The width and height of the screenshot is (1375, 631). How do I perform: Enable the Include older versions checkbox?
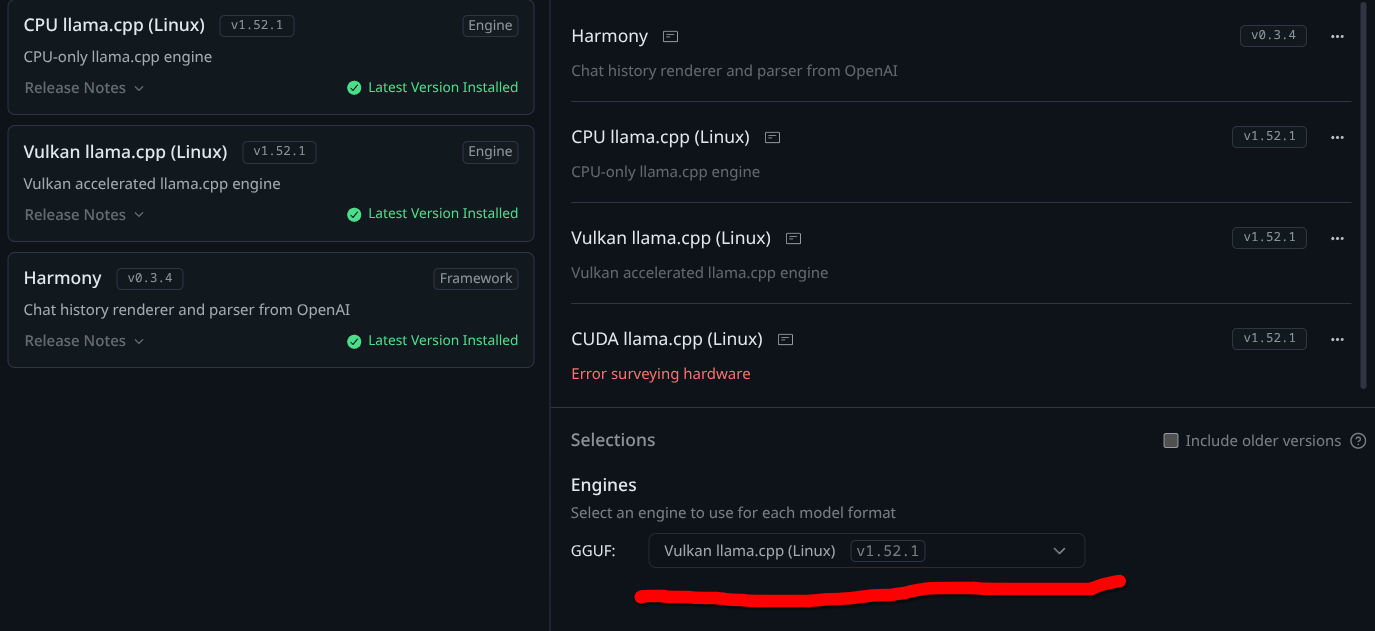1171,441
